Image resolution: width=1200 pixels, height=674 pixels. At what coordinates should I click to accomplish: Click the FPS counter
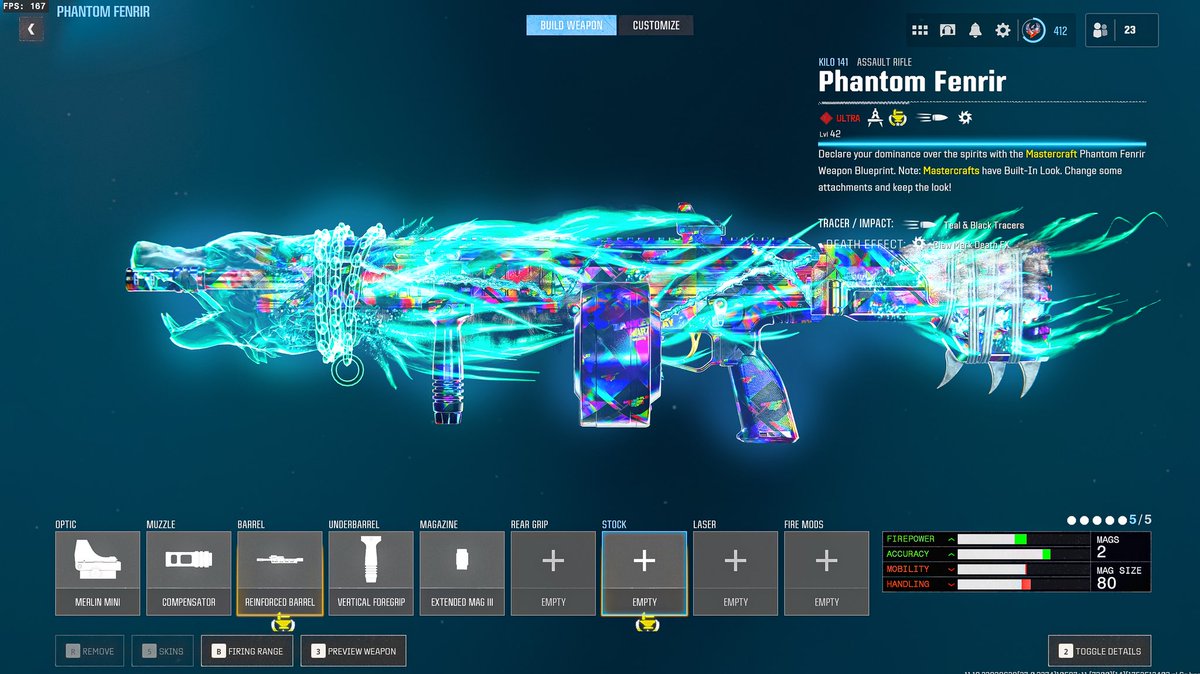[x=22, y=7]
